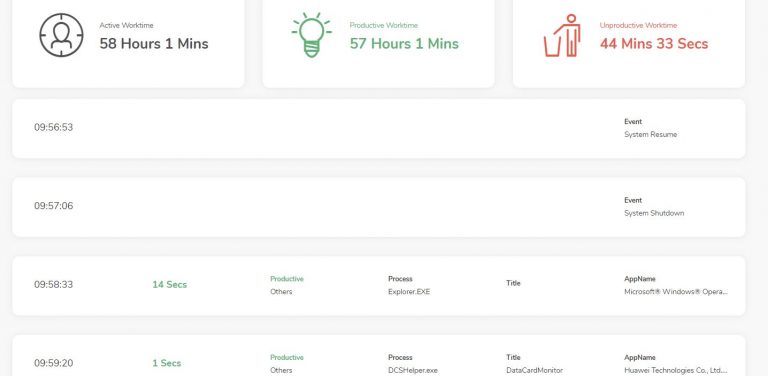Select the "57 Hours 1 Mins" value
Image resolution: width=768 pixels, height=376 pixels.
point(404,44)
